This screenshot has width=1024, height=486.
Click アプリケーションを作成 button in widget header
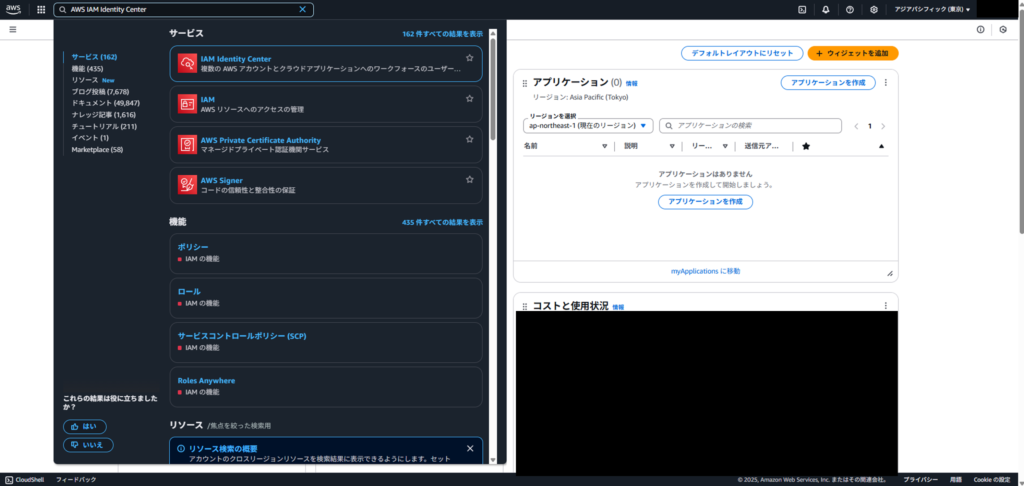828,82
